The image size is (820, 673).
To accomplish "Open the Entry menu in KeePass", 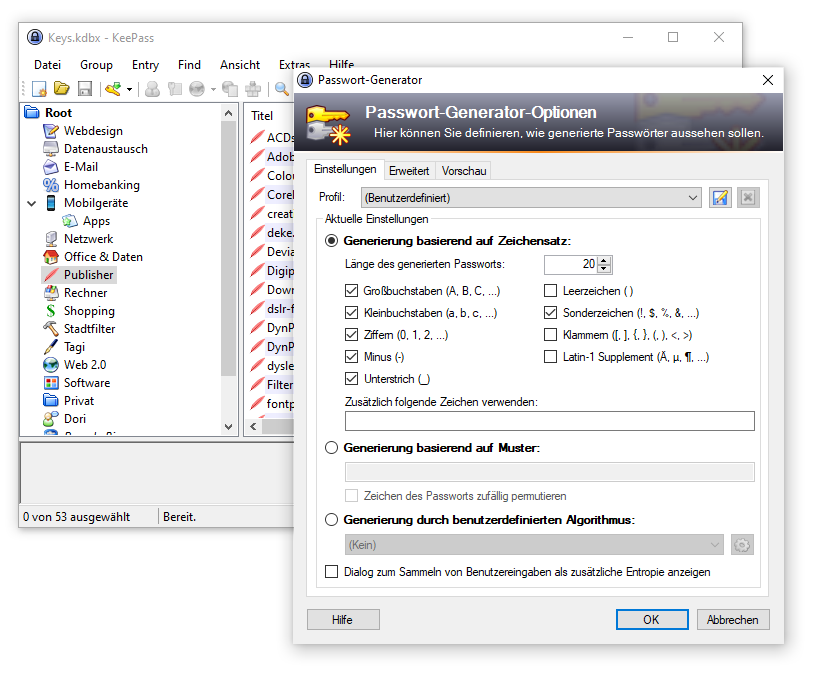I will [x=145, y=65].
